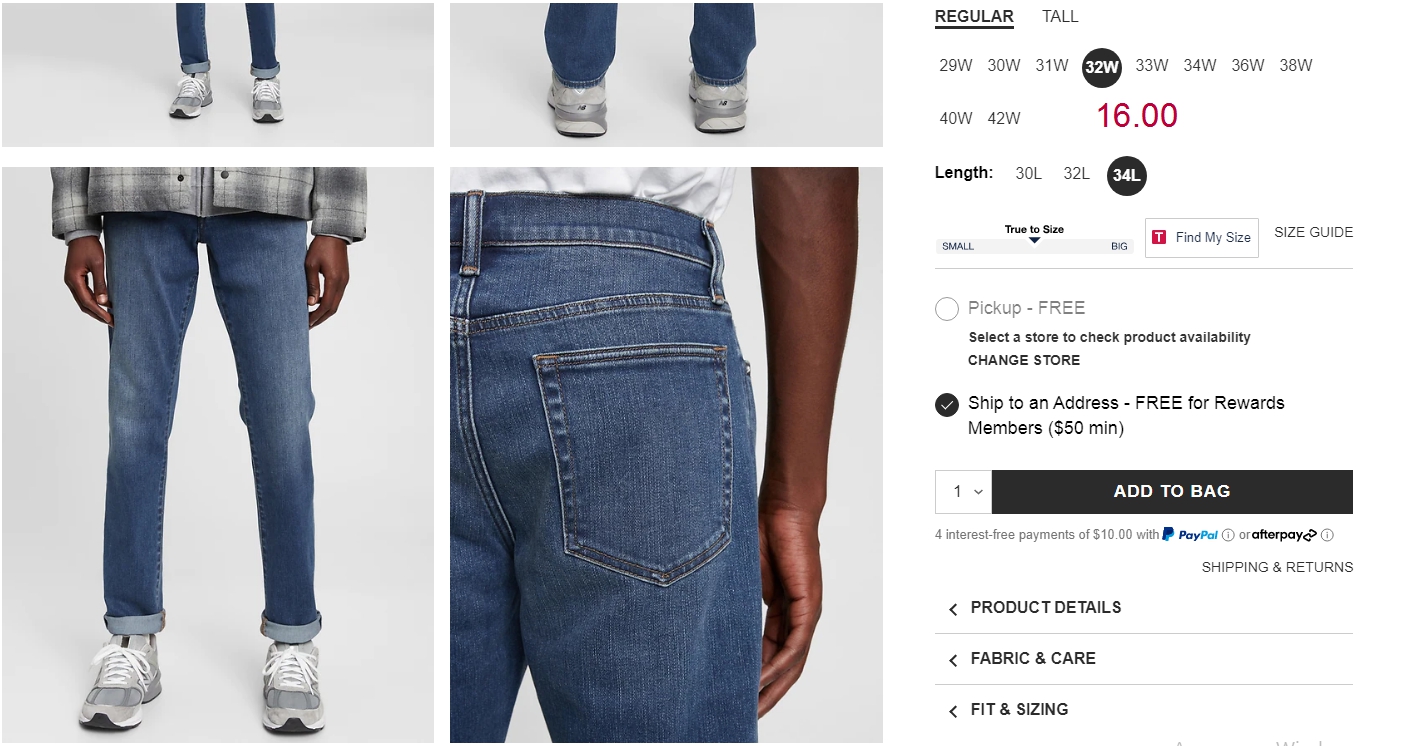Switch to the TALL size tab
The width and height of the screenshot is (1402, 746).
click(x=1060, y=16)
